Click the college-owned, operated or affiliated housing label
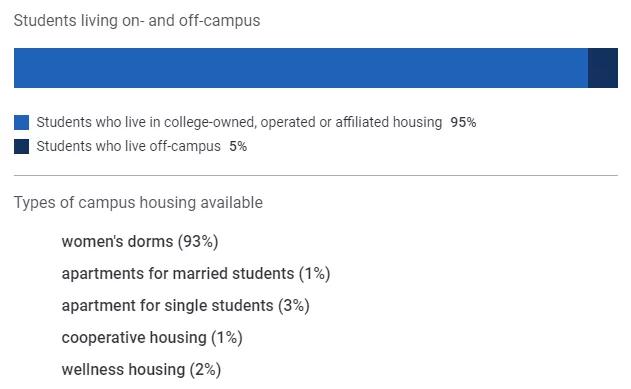The image size is (631, 389). coord(239,122)
